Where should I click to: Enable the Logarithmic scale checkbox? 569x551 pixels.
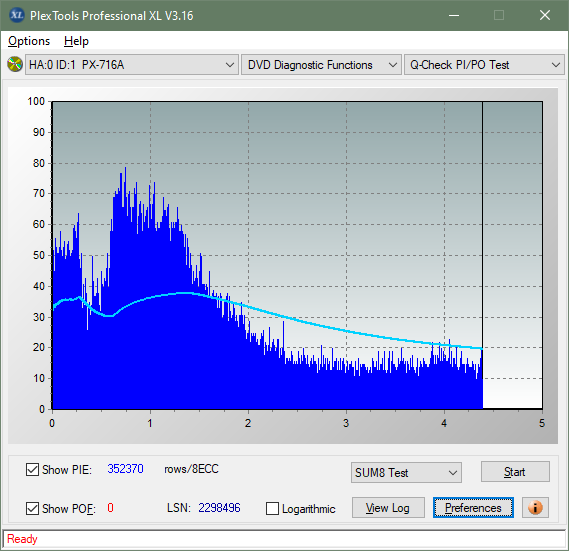click(272, 509)
